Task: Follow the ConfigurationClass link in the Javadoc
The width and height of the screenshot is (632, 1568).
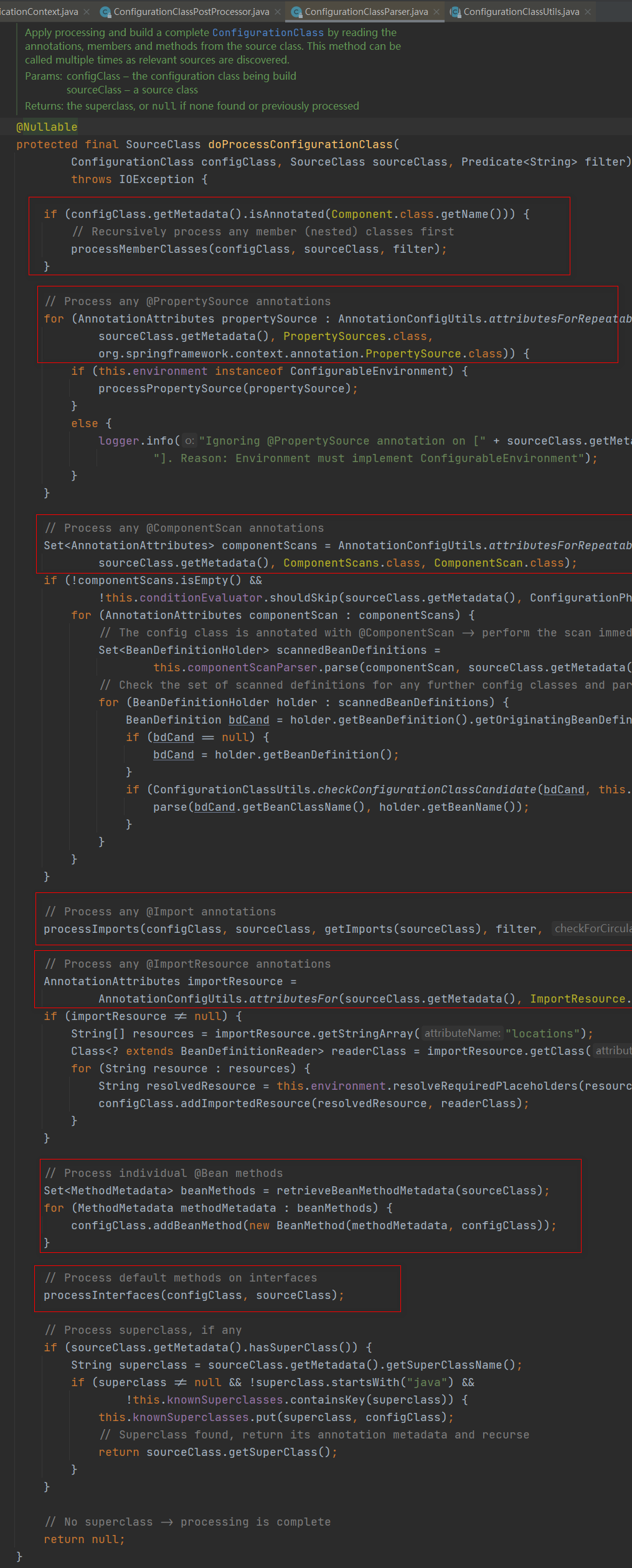Action: pyautogui.click(x=268, y=32)
